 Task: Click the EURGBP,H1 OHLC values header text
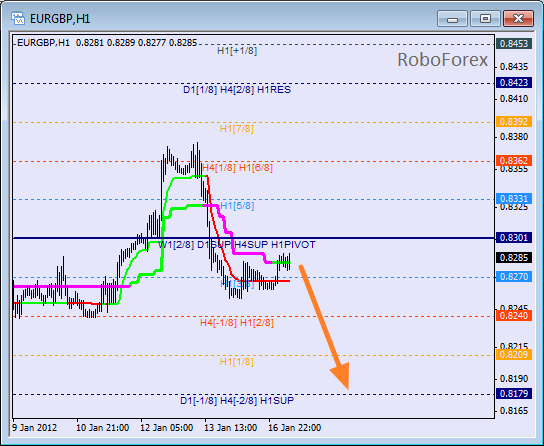107,43
